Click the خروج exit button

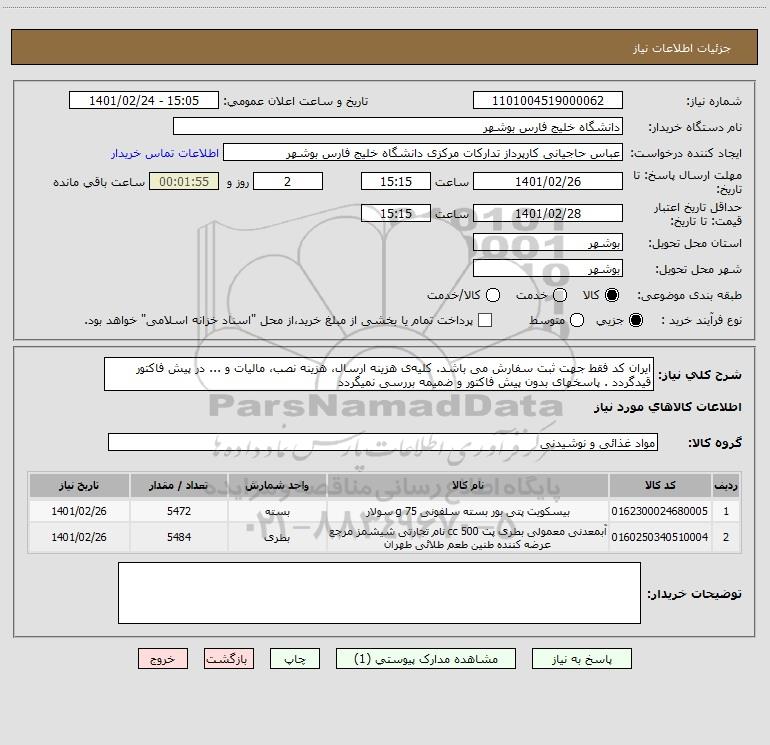click(x=163, y=659)
